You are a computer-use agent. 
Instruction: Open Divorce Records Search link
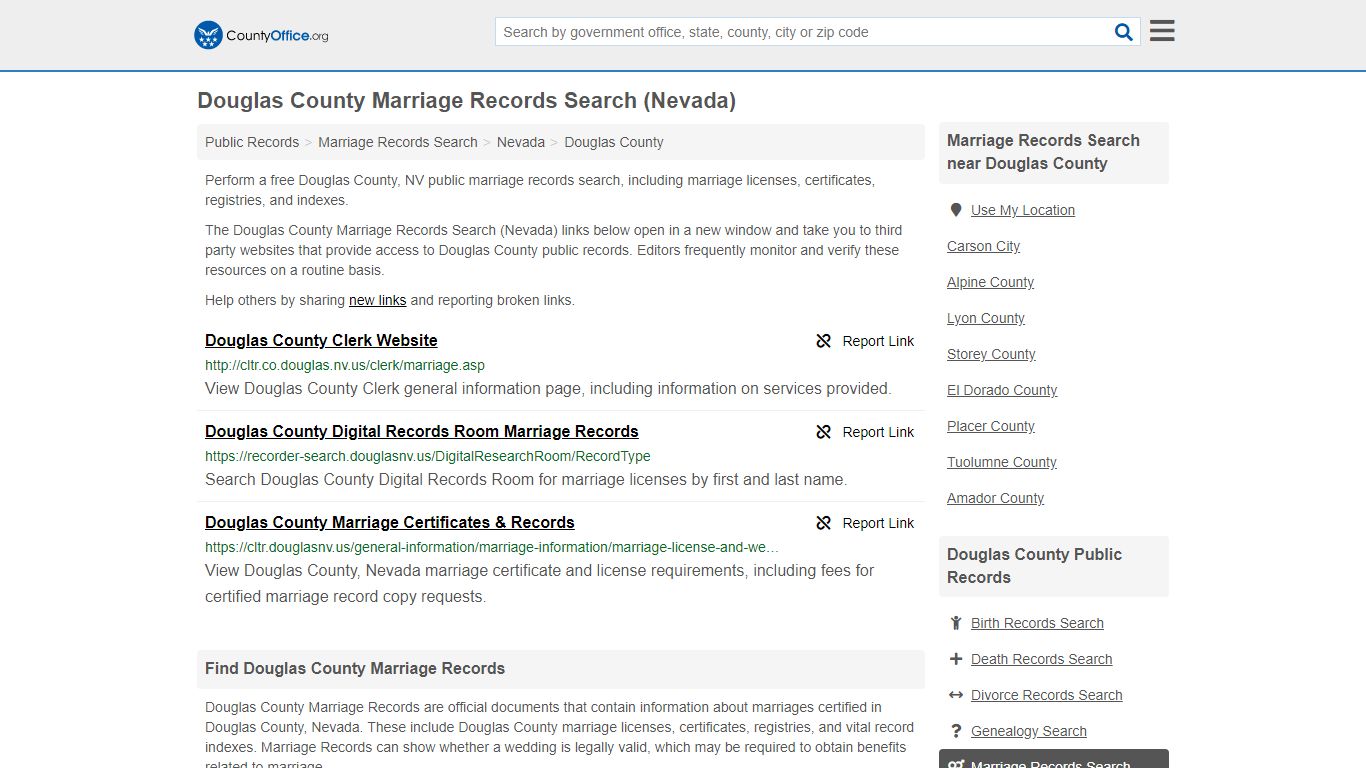coord(1047,695)
